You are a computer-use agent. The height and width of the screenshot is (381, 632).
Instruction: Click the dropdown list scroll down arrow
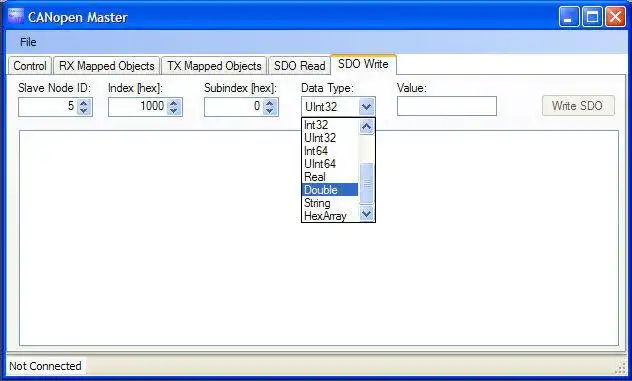coord(366,213)
